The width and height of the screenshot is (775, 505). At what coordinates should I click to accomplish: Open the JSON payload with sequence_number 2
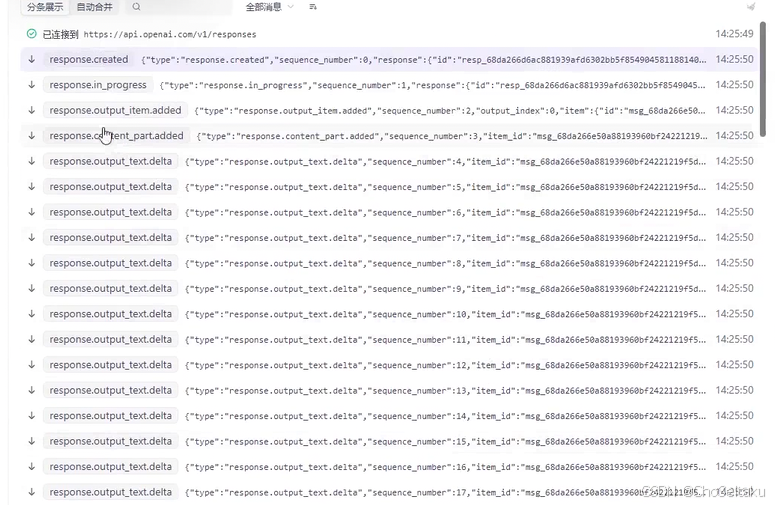click(450, 111)
